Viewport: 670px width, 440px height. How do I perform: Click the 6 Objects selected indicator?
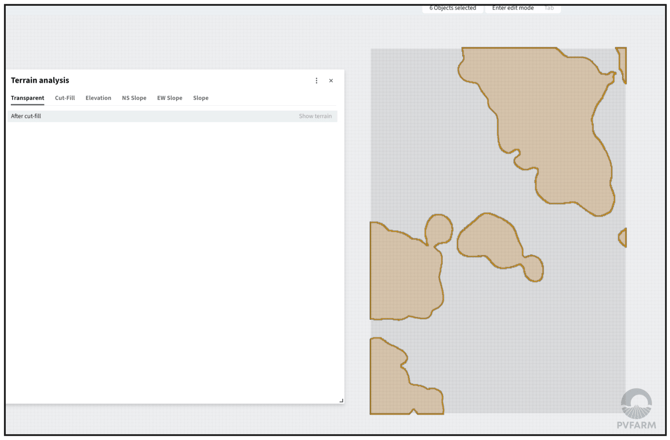click(452, 8)
